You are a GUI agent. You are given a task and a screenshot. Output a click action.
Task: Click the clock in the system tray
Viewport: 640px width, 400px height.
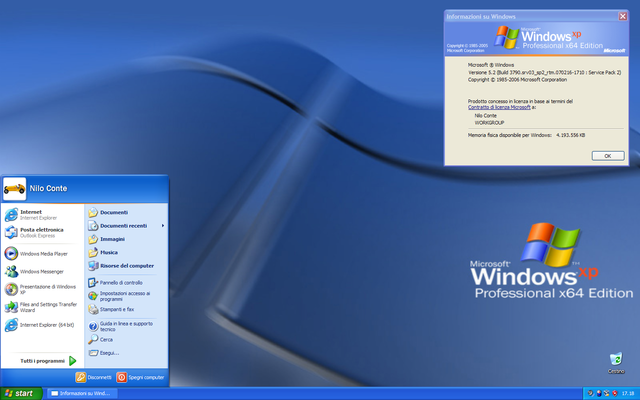(628, 393)
